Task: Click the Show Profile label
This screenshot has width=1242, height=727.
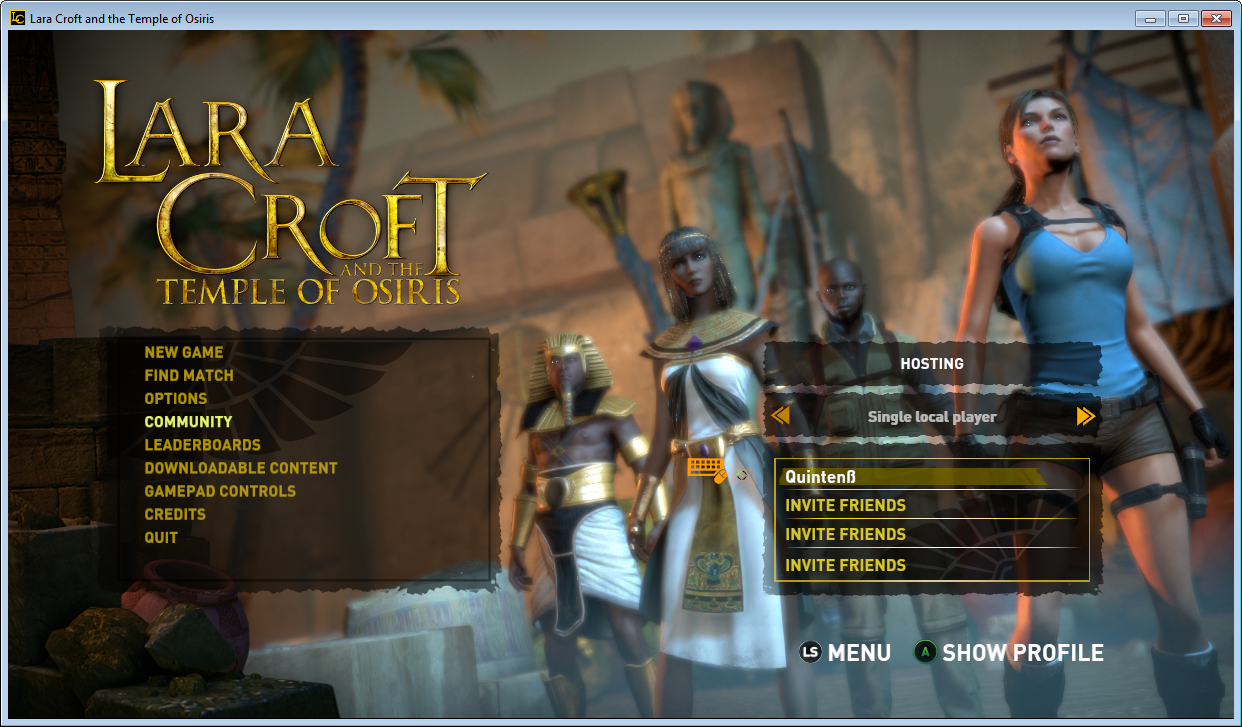Action: 1023,653
